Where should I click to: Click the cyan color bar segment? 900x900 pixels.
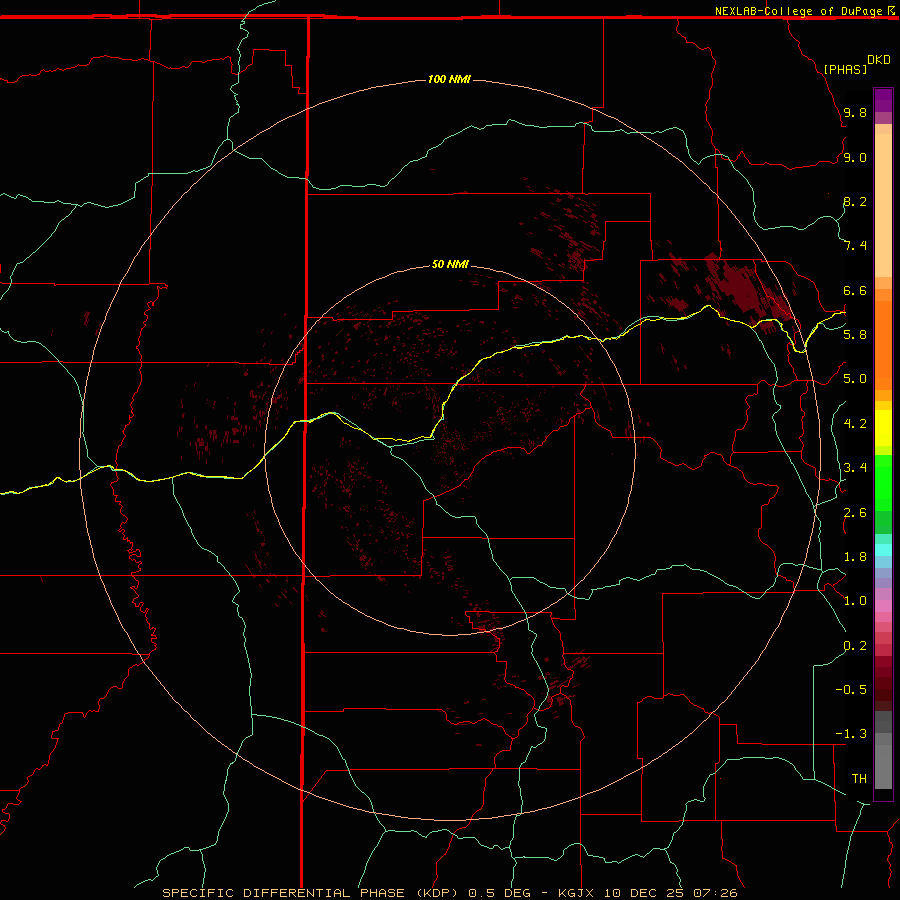click(883, 549)
